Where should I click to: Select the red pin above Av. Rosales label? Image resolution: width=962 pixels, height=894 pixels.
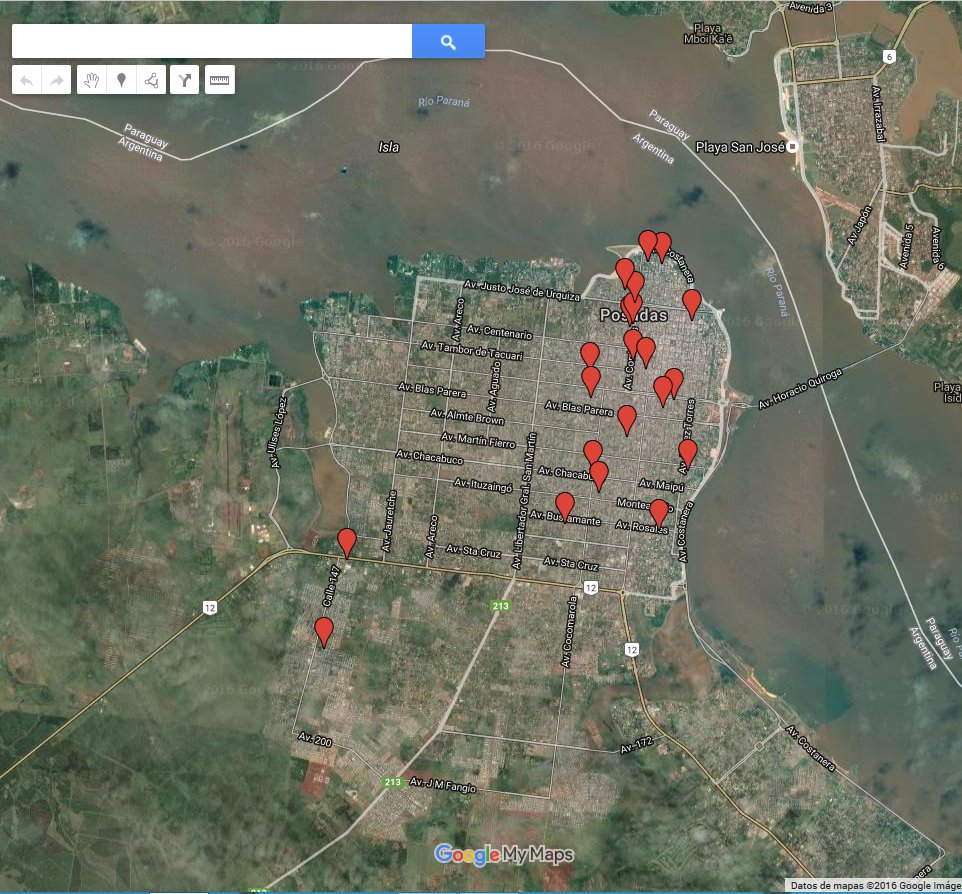point(658,513)
